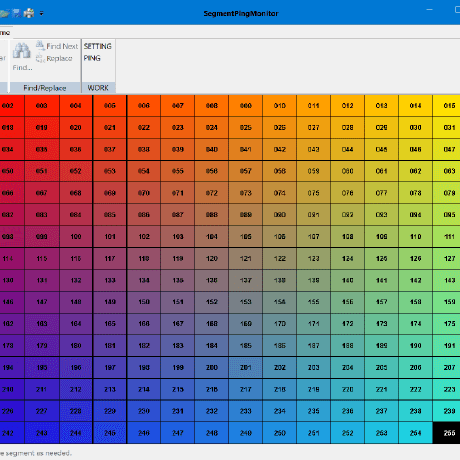This screenshot has width=460, height=460.
Task: Click segment cell 212
Action: pos(76,389)
